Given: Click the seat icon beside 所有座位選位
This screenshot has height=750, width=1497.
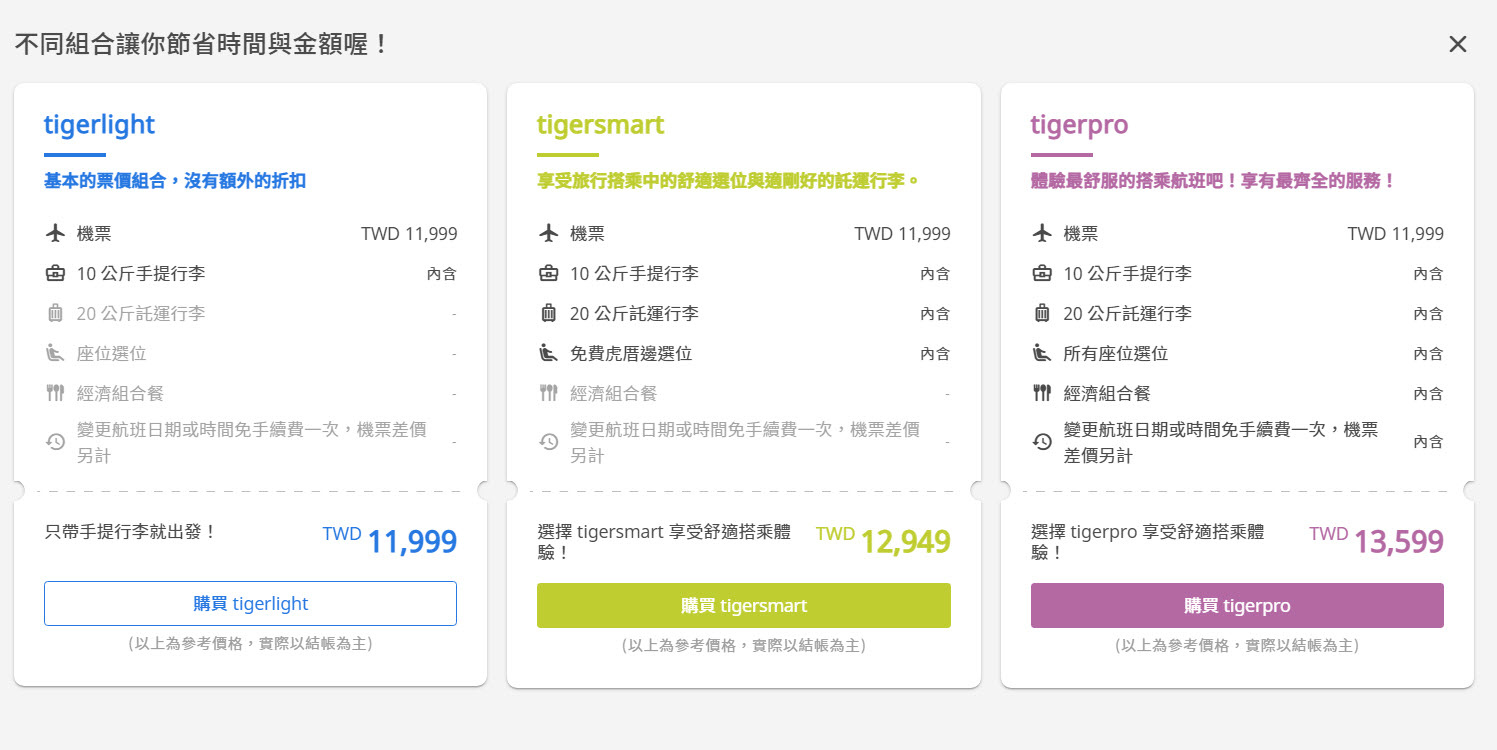Looking at the screenshot, I should pyautogui.click(x=1042, y=353).
